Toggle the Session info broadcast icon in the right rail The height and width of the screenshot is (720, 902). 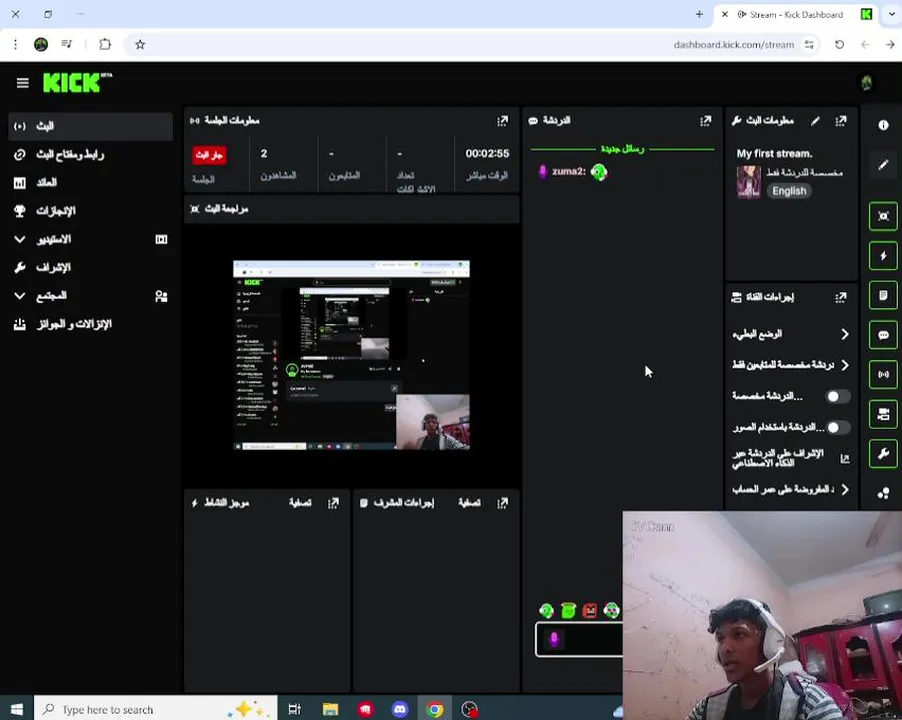[x=883, y=374]
